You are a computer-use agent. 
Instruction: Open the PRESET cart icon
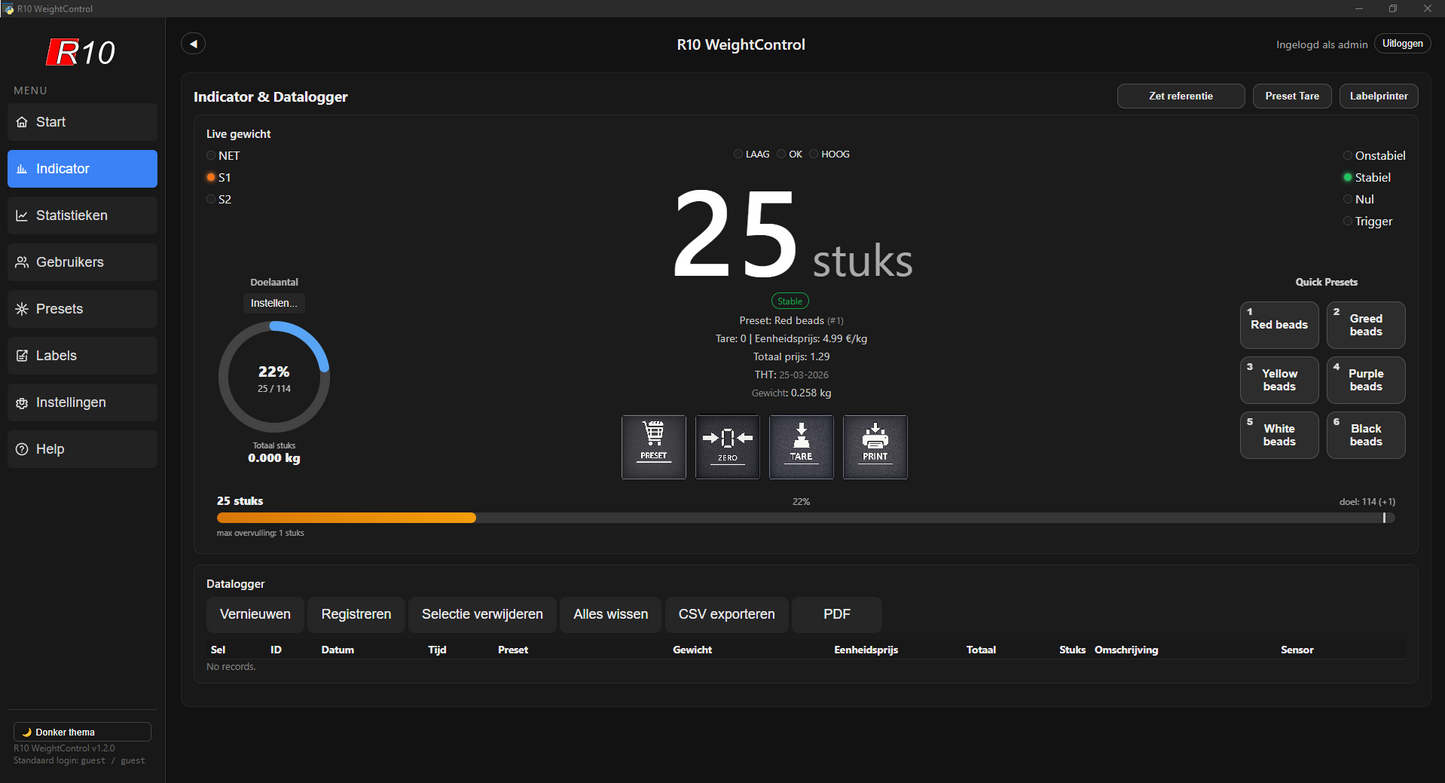pyautogui.click(x=653, y=446)
